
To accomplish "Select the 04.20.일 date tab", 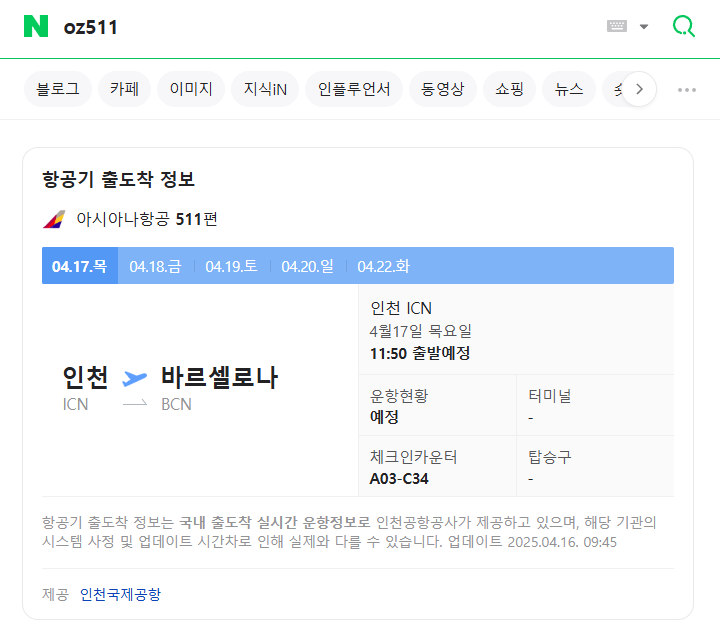I will [307, 266].
